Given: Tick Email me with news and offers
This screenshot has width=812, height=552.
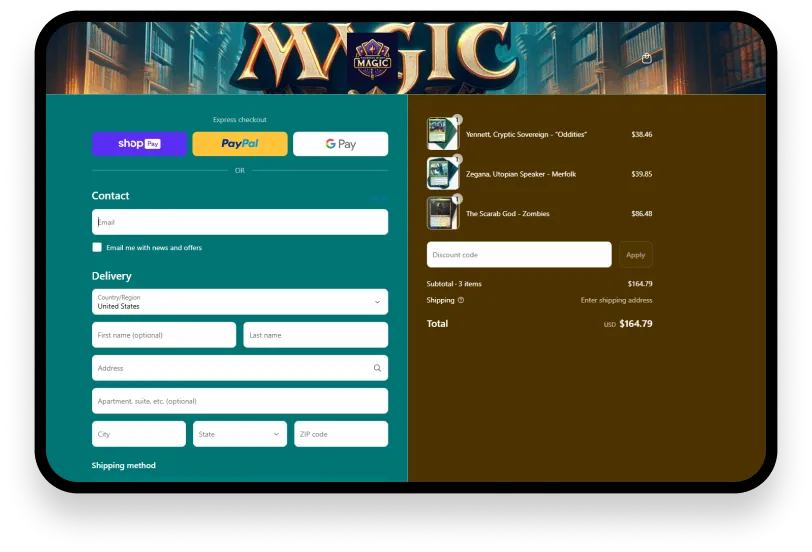Looking at the screenshot, I should coord(97,248).
